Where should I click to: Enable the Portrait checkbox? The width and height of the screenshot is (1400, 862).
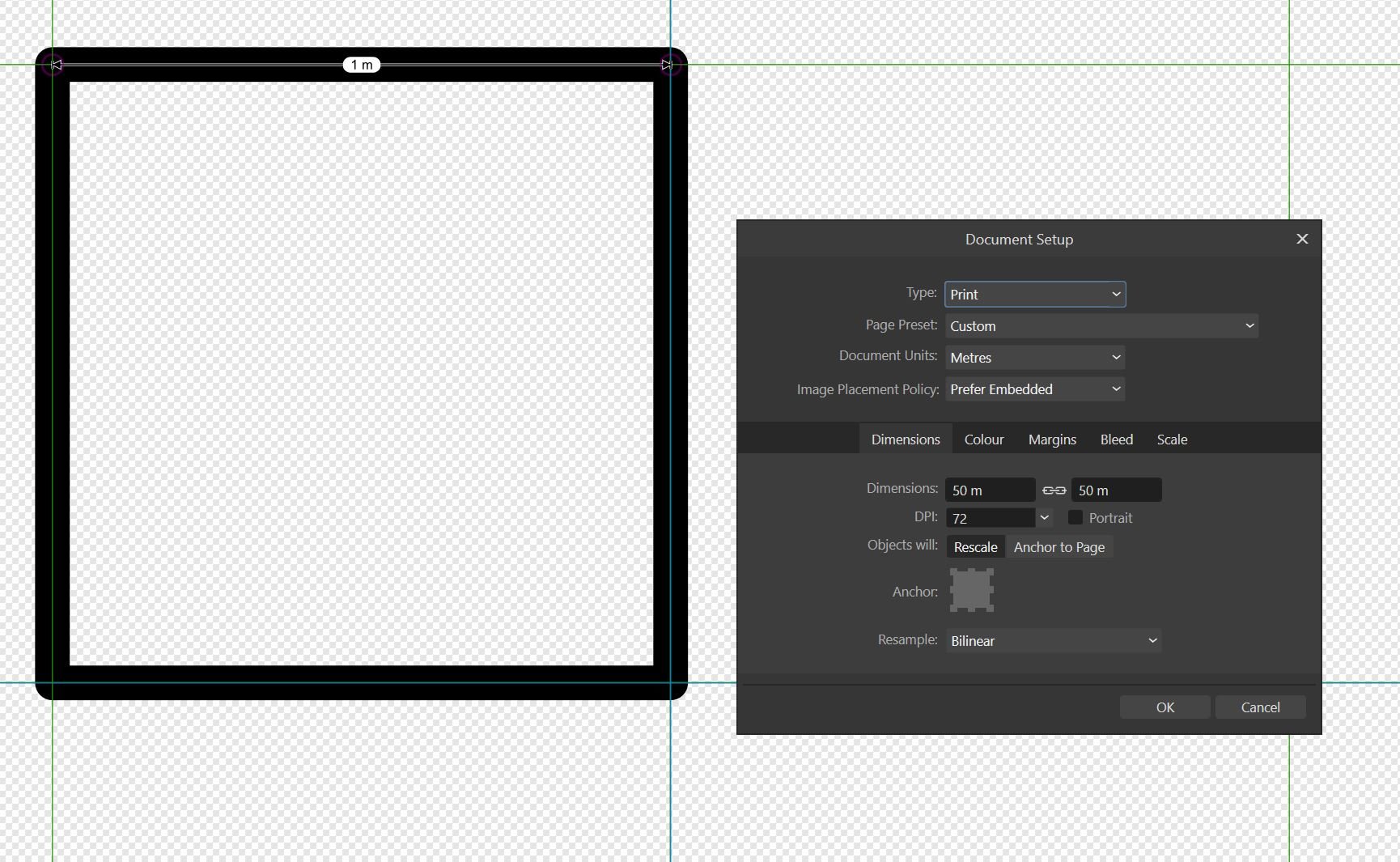(1075, 517)
